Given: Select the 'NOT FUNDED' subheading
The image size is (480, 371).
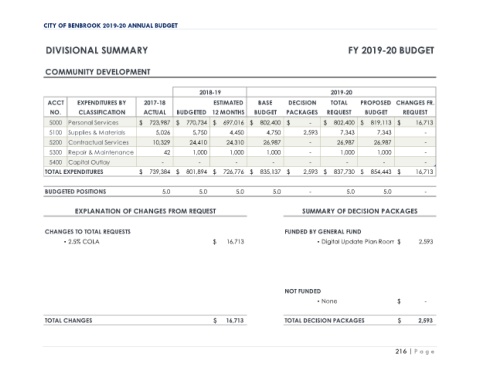Looking at the screenshot, I should pos(303,291).
